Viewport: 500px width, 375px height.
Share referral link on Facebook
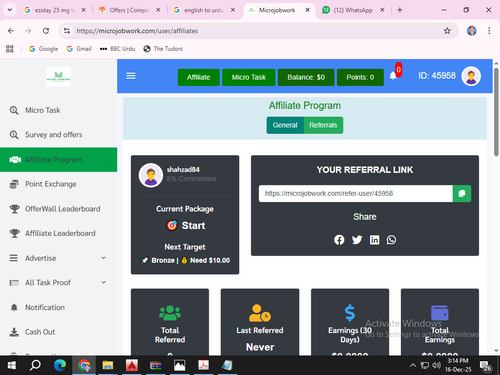pyautogui.click(x=339, y=240)
